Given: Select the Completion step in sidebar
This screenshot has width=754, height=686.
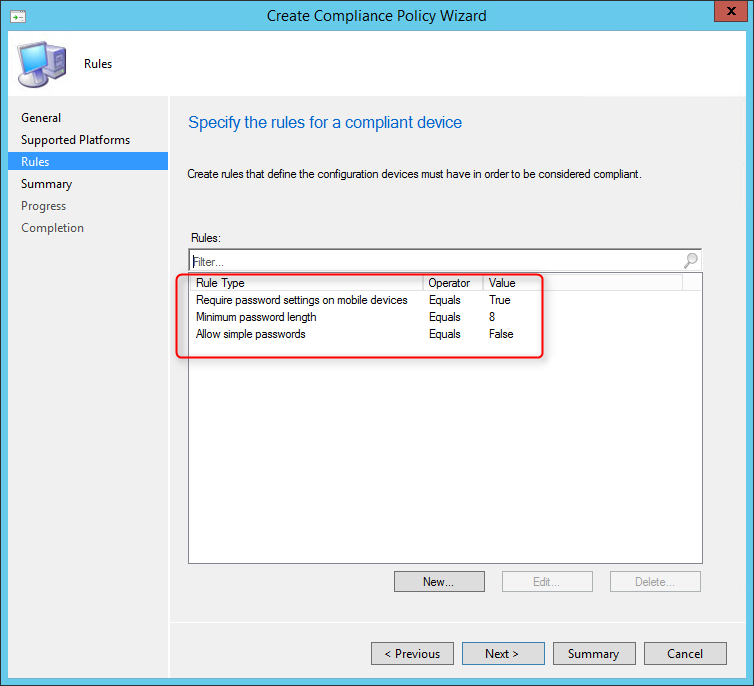Looking at the screenshot, I should tap(52, 228).
